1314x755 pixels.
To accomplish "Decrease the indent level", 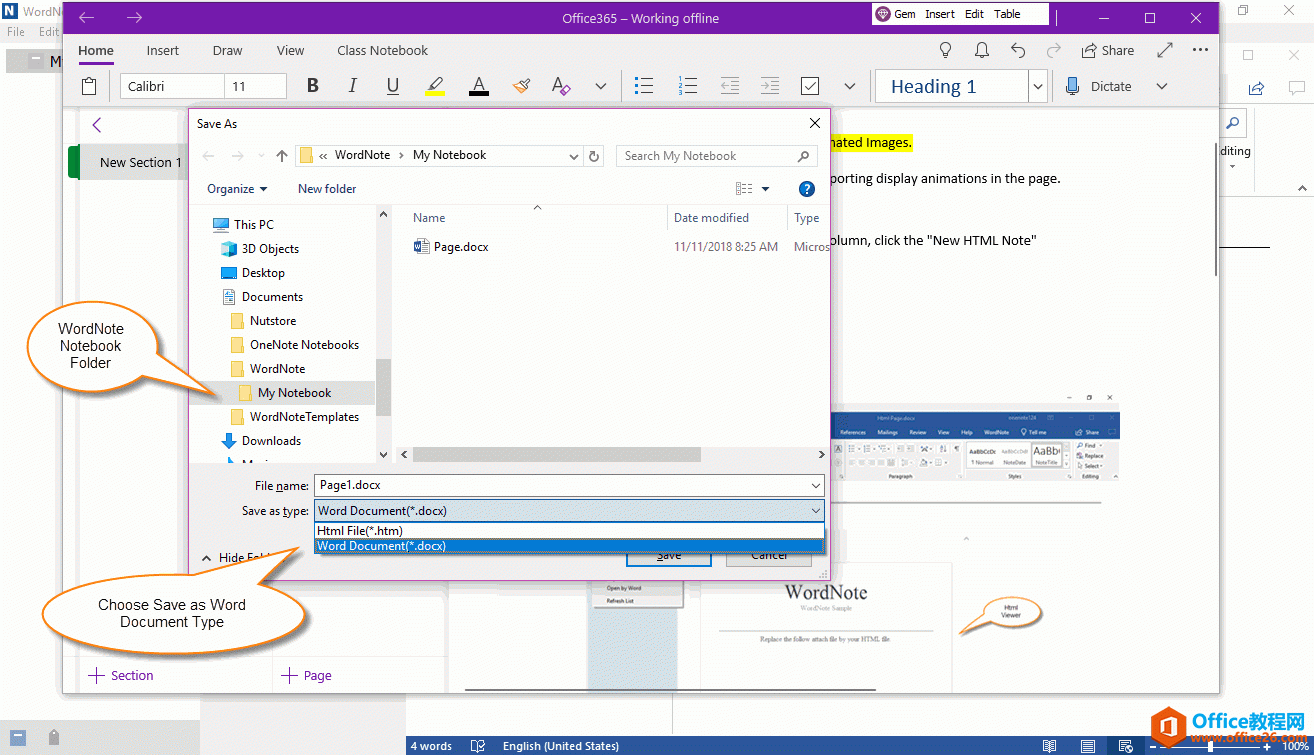I will (729, 86).
